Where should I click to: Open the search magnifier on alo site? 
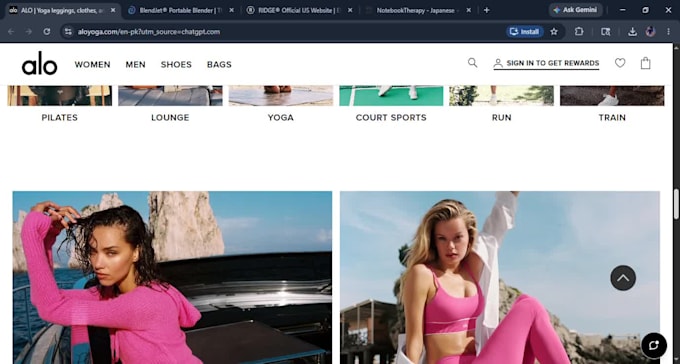tap(472, 63)
